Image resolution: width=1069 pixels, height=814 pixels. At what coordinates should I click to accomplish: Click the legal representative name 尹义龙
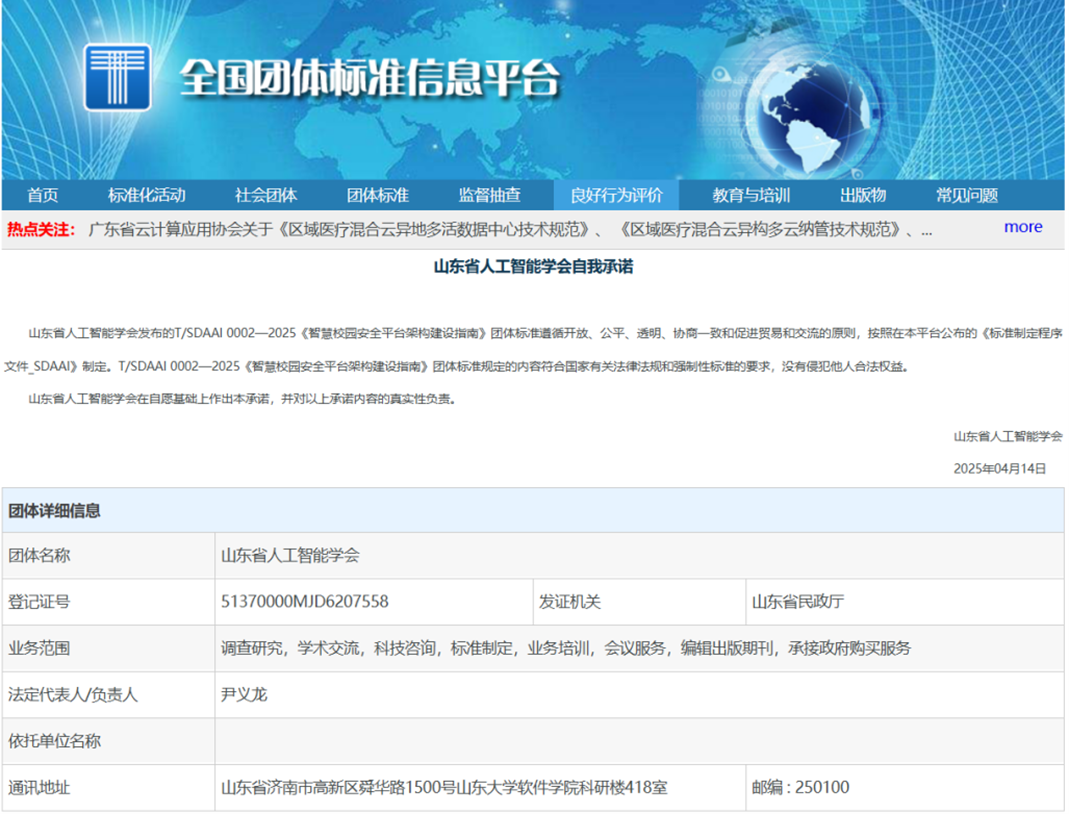tap(244, 695)
